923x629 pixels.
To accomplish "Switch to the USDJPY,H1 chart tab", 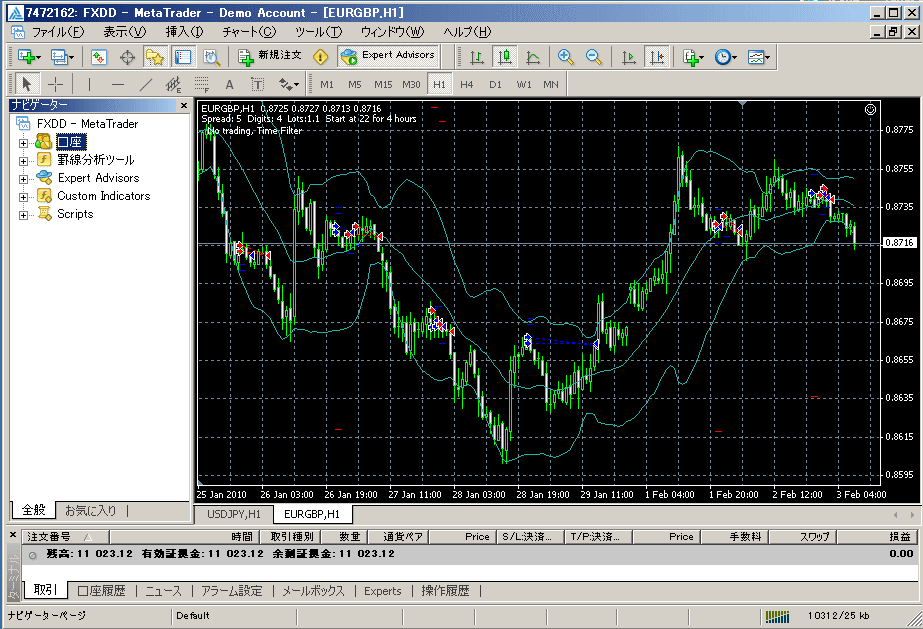I will pyautogui.click(x=234, y=514).
